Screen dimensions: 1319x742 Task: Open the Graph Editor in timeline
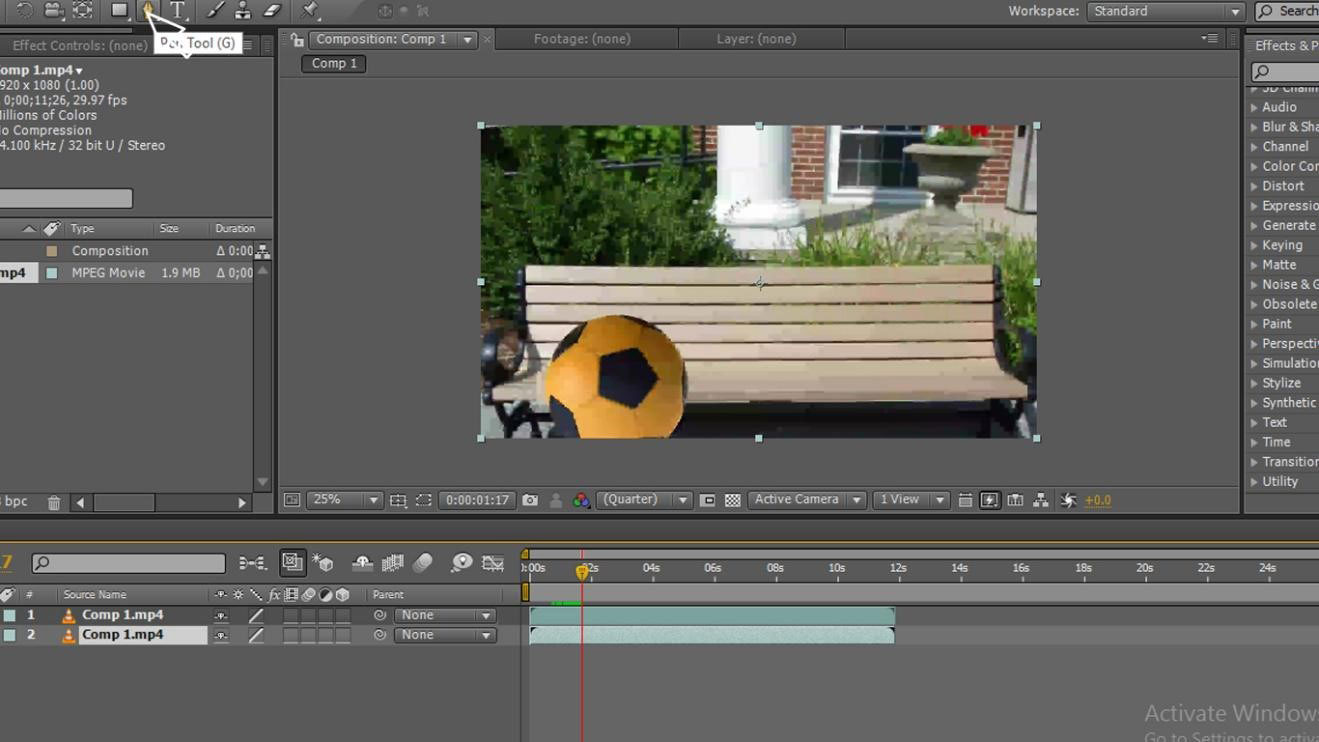point(493,564)
